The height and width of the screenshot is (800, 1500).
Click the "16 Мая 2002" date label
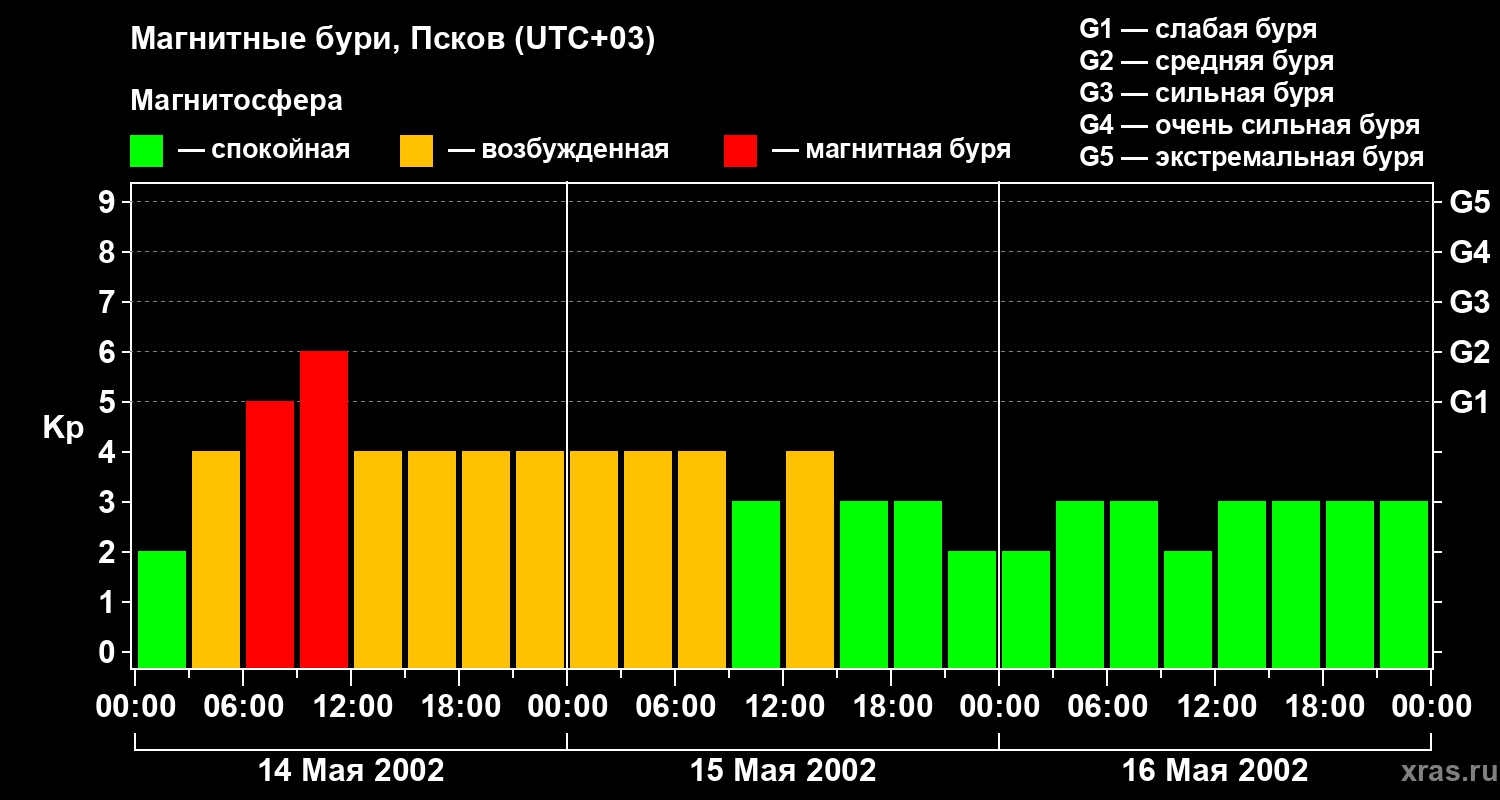1215,771
